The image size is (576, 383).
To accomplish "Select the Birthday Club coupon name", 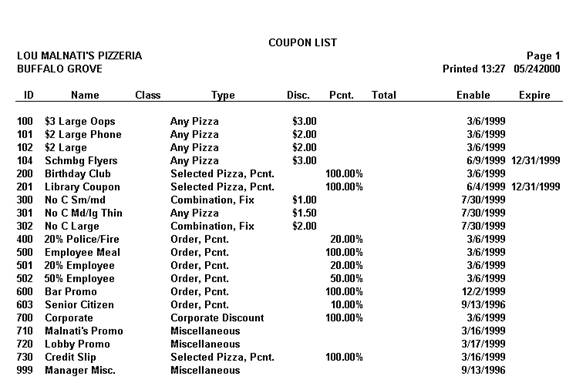I will point(78,174).
